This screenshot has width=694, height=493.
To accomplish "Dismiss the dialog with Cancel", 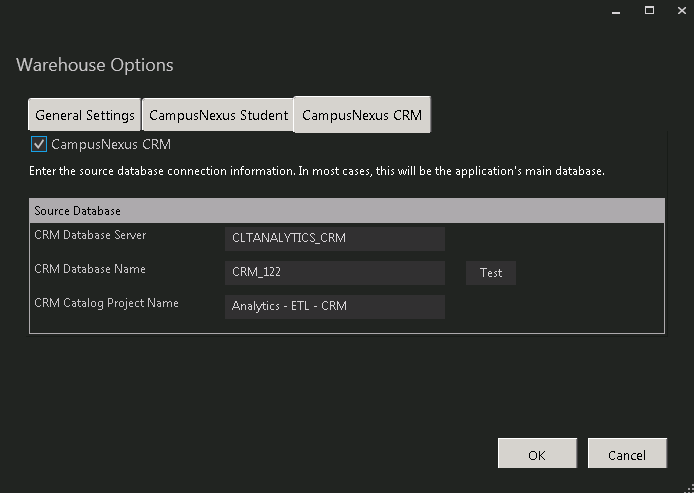I will [627, 454].
